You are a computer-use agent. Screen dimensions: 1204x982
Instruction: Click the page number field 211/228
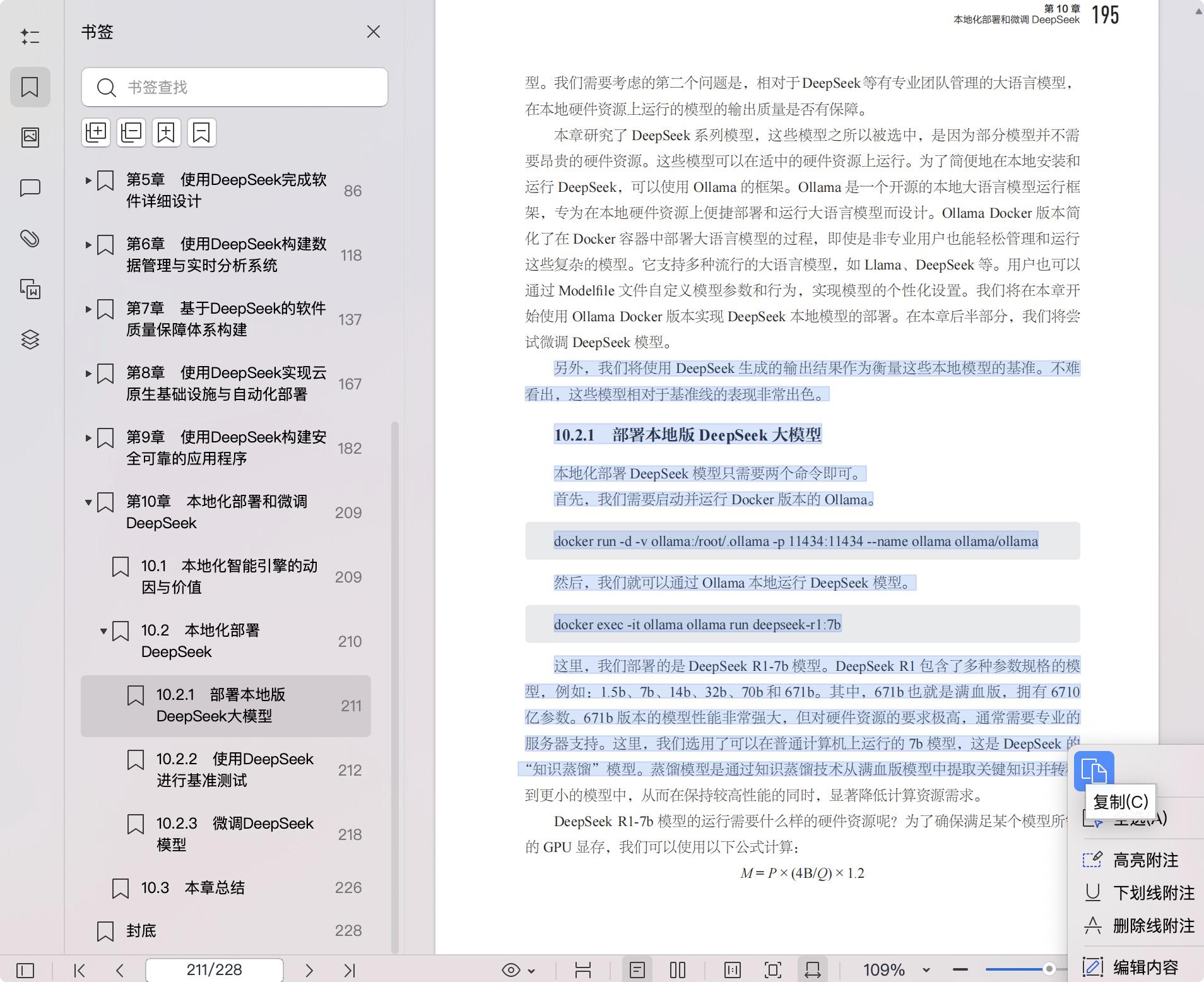pyautogui.click(x=215, y=970)
